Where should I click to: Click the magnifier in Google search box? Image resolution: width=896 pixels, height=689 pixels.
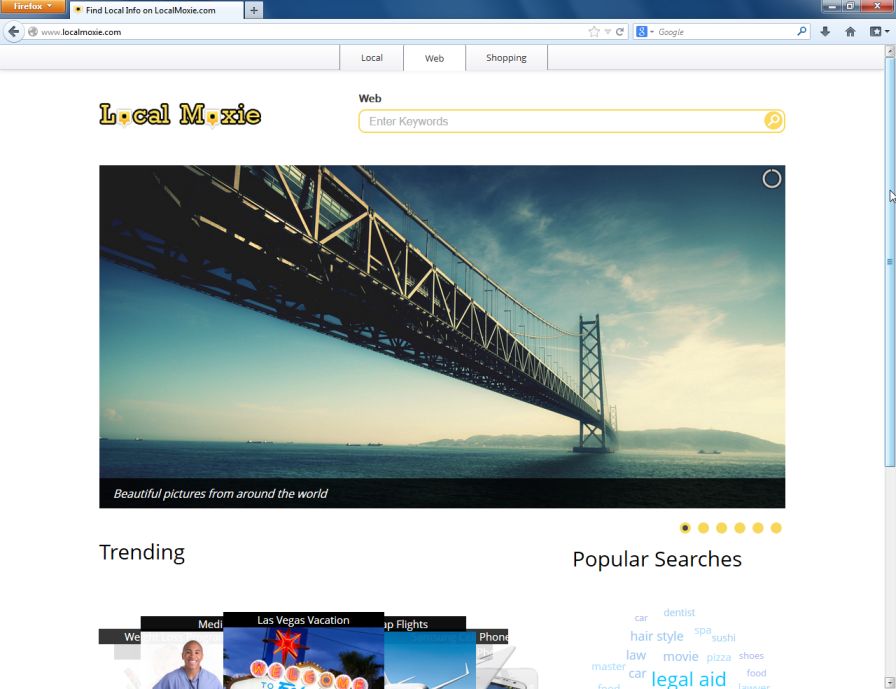click(802, 31)
